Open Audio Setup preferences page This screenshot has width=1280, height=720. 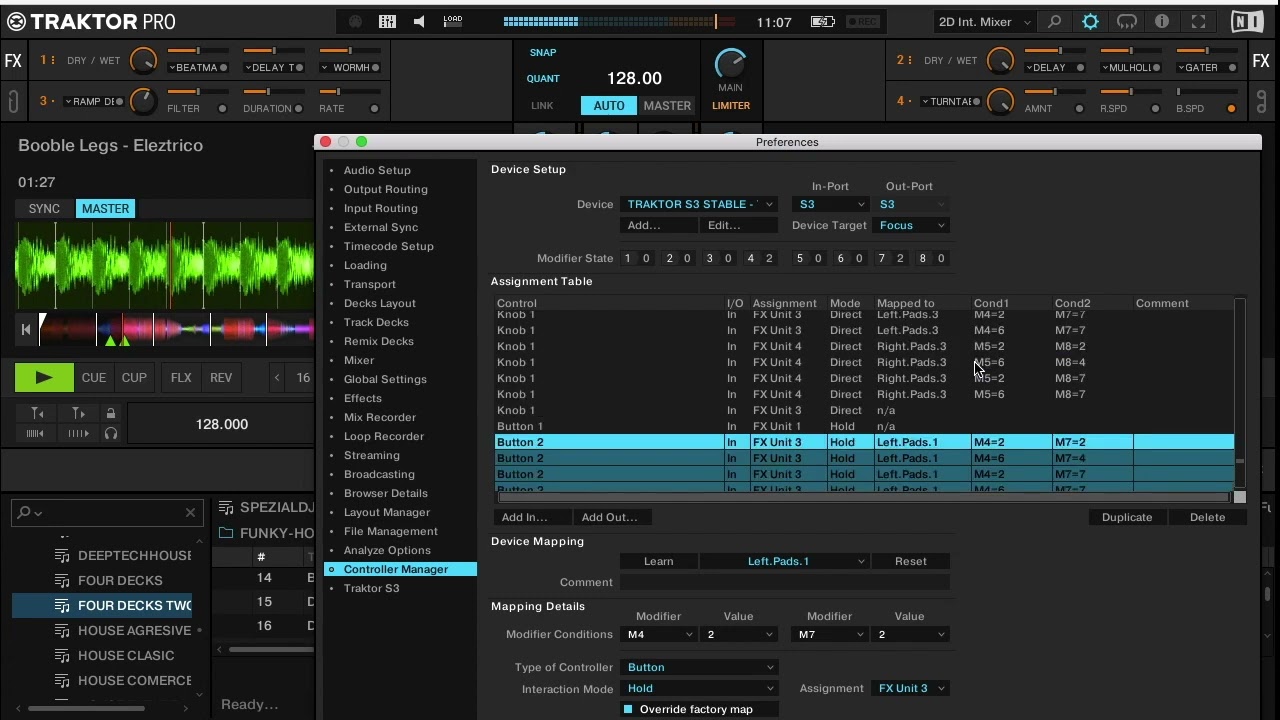click(x=377, y=170)
